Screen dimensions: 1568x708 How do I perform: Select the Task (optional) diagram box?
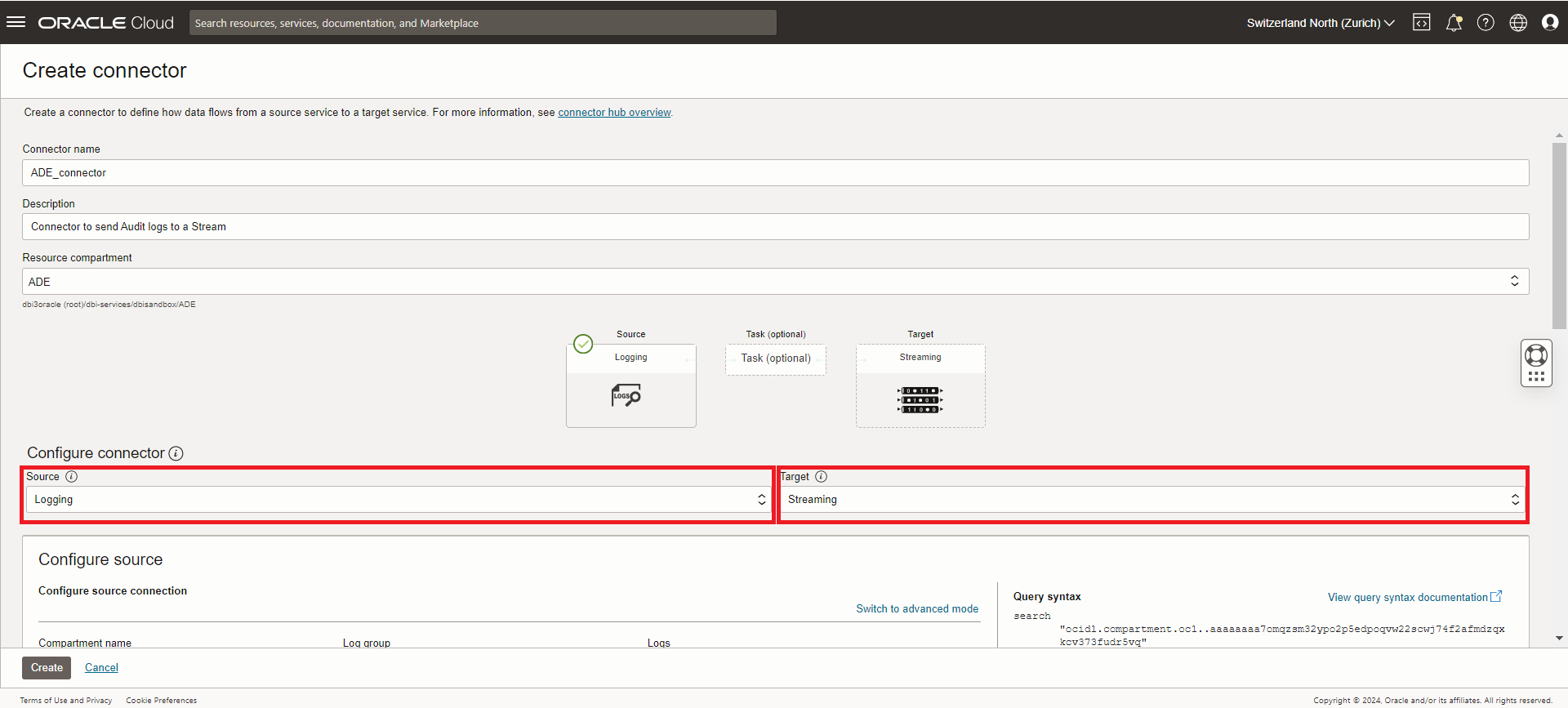coord(775,358)
